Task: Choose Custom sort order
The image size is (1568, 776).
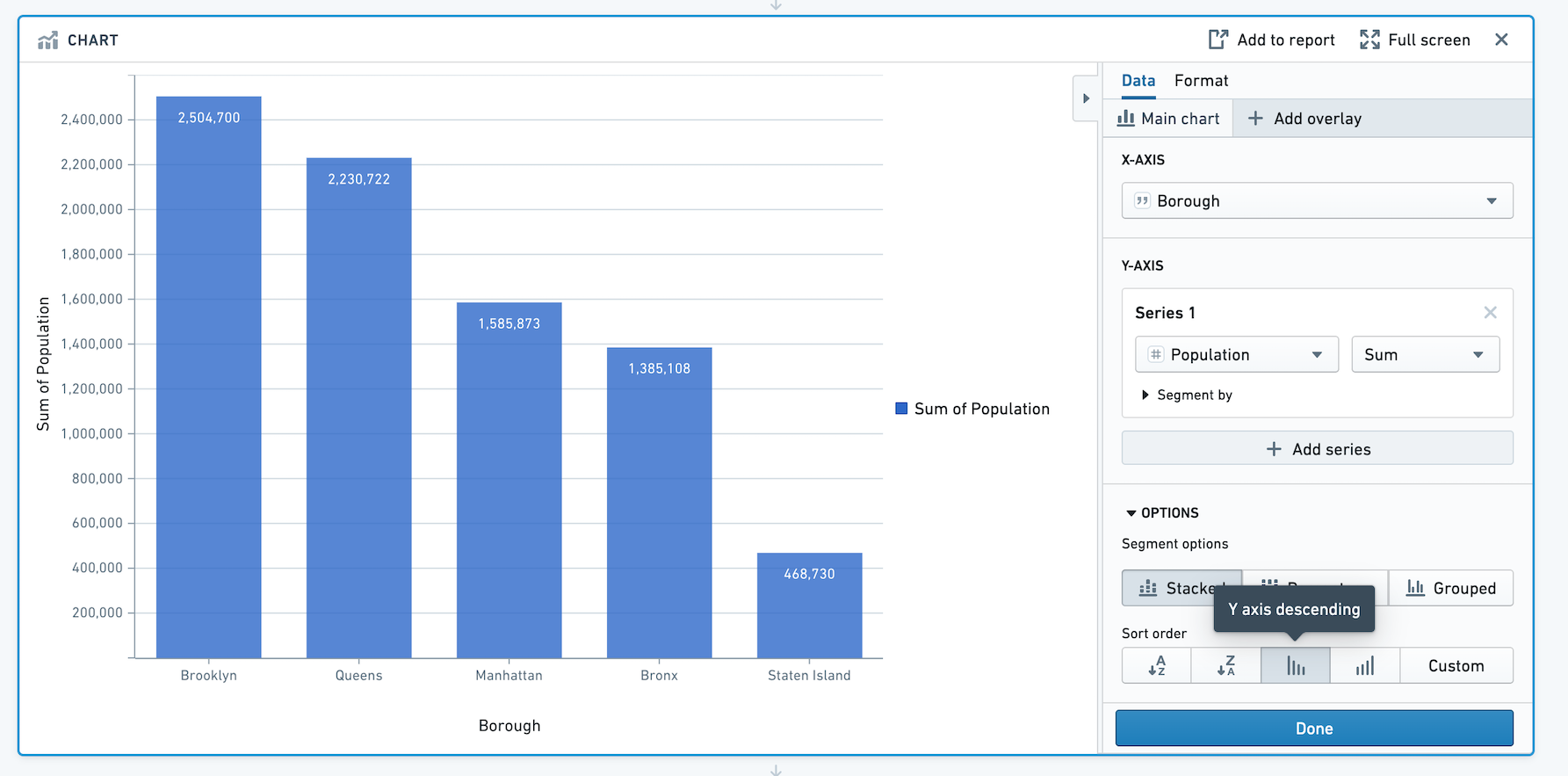Action: coord(1456,666)
